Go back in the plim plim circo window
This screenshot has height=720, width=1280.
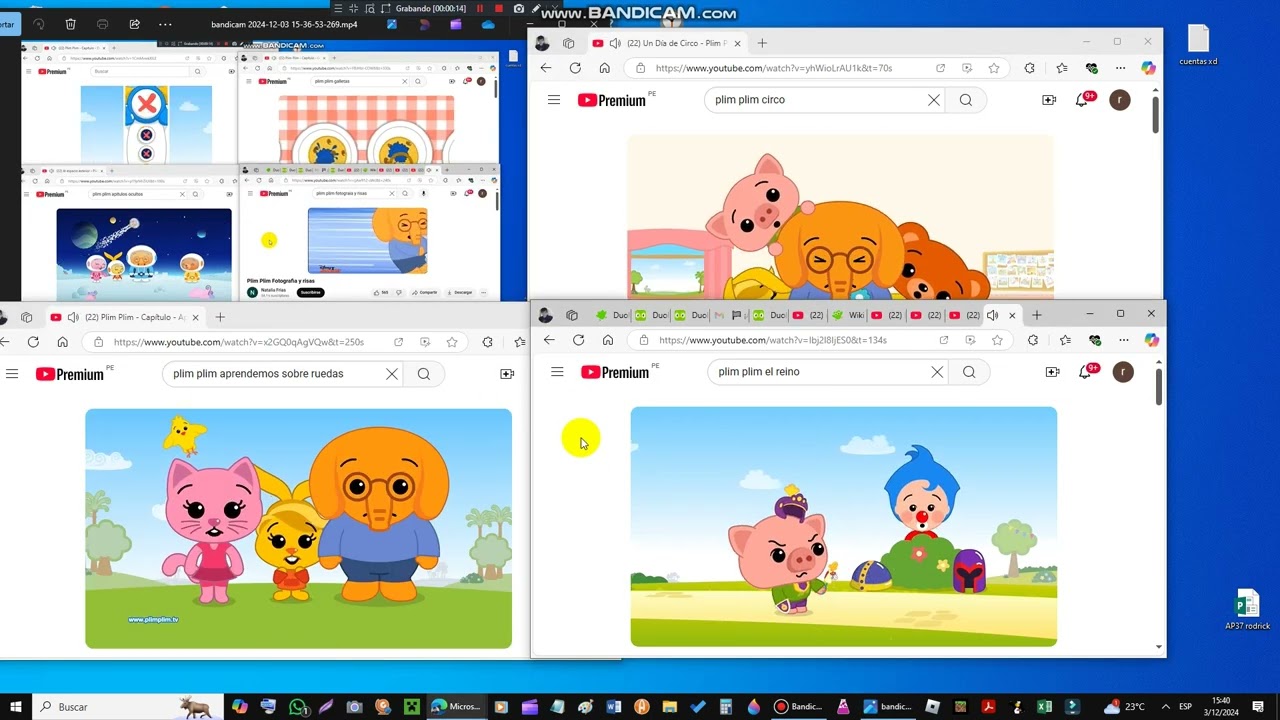pos(545,68)
